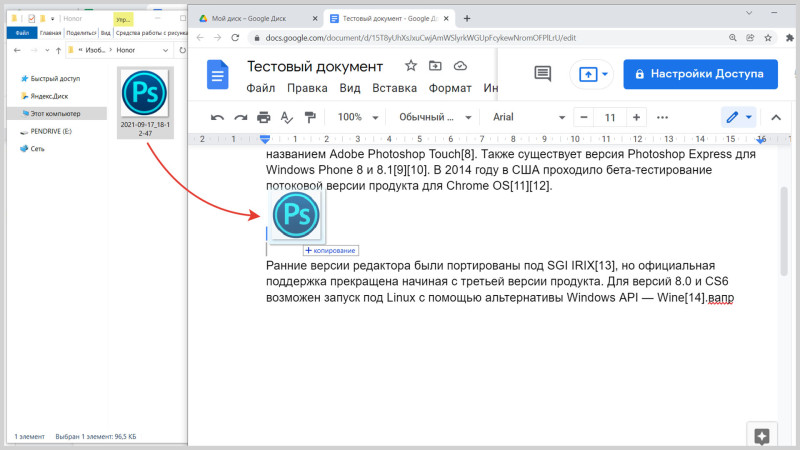The image size is (800, 450).
Task: Go up one folder in Explorer
Action: (x=58, y=50)
